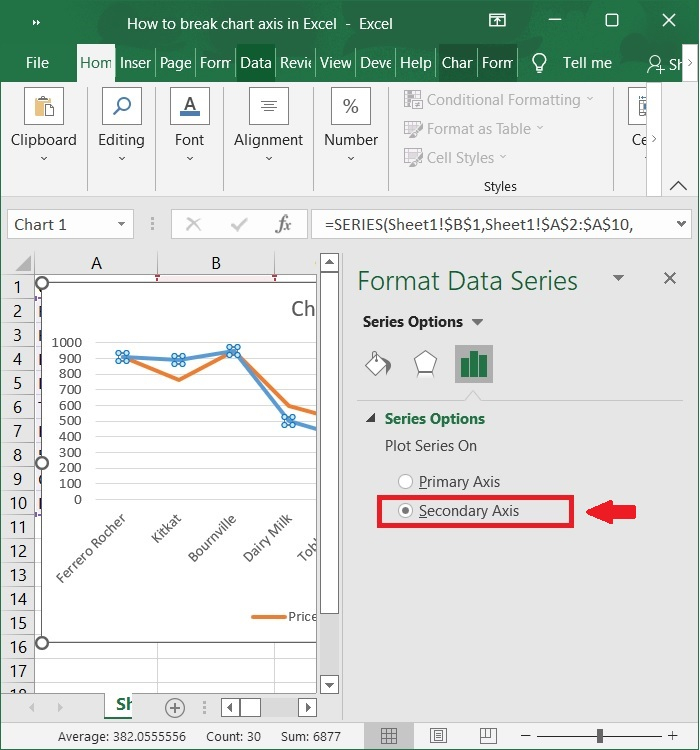Click the Tell me search box
Screen dimensions: 700x750
click(587, 63)
